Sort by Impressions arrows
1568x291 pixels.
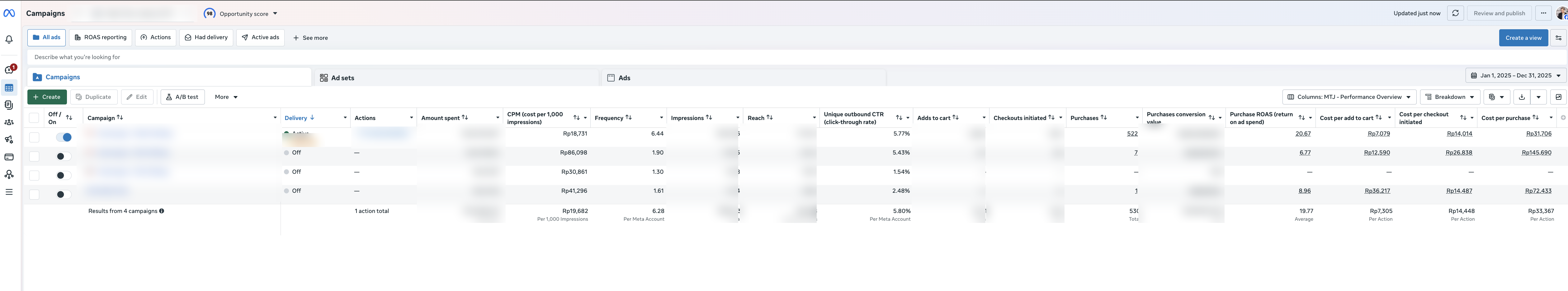(709, 118)
